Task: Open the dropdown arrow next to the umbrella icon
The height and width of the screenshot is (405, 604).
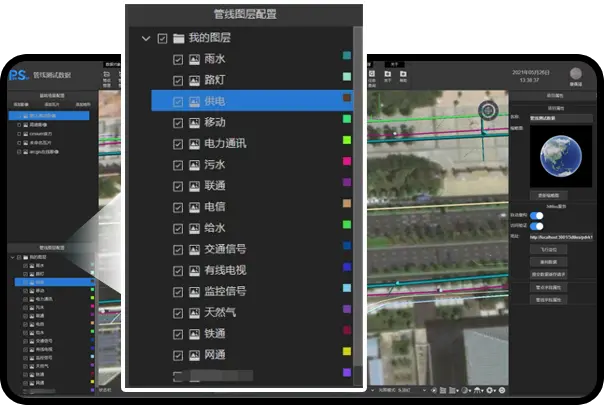Action: coord(482,391)
